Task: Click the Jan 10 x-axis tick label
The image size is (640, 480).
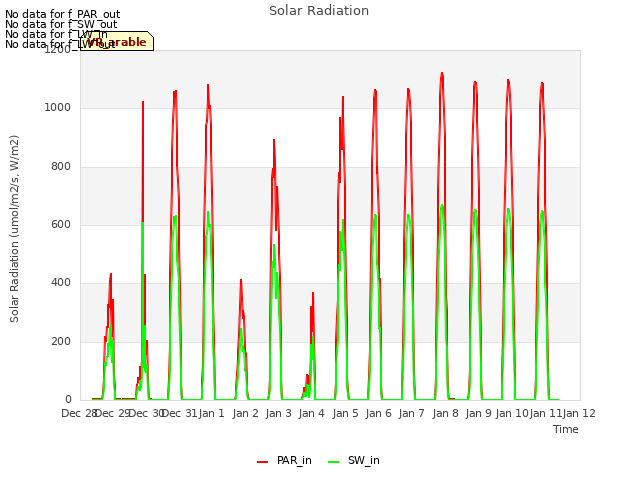Action: [x=512, y=413]
